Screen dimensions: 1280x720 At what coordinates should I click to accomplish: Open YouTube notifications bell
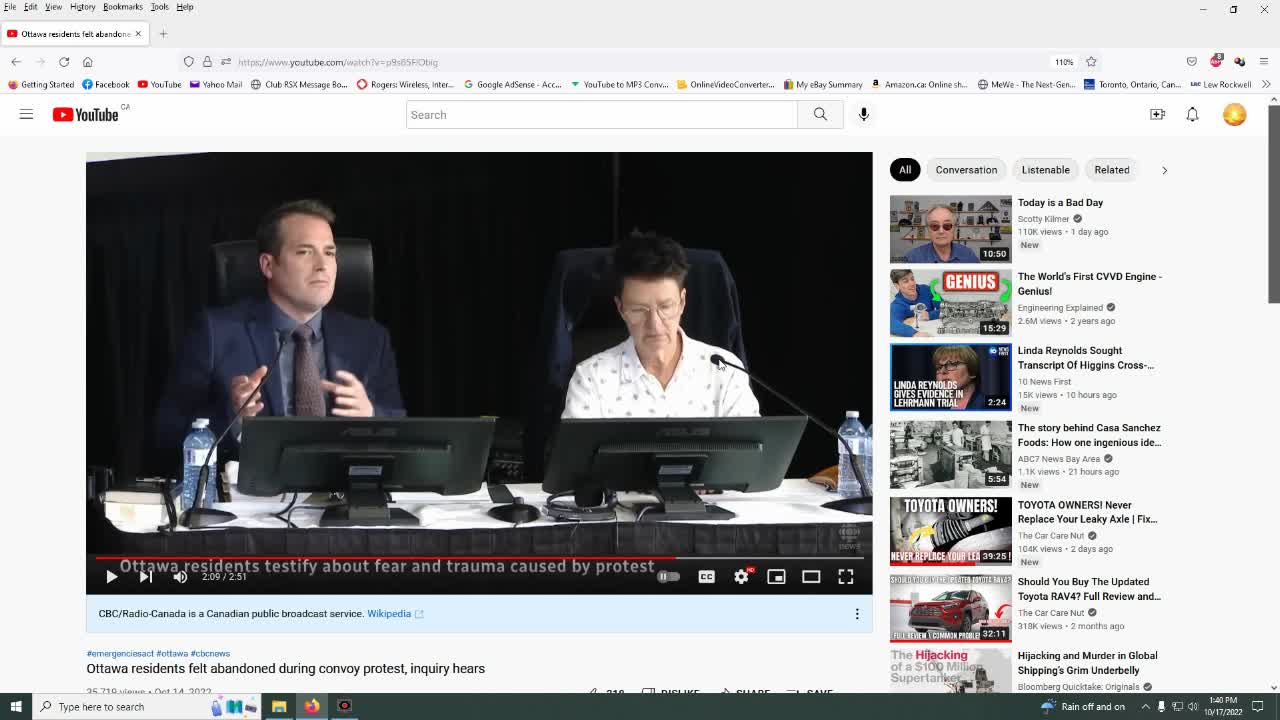coord(1192,115)
